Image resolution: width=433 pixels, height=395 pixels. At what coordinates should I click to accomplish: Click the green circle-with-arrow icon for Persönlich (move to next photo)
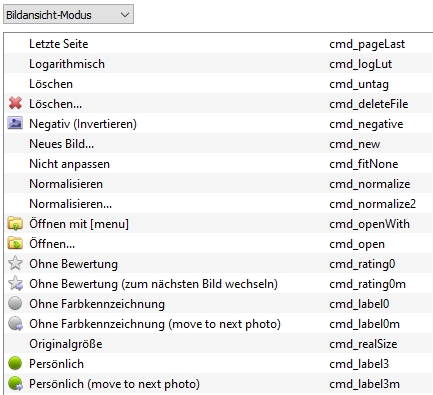click(x=15, y=384)
